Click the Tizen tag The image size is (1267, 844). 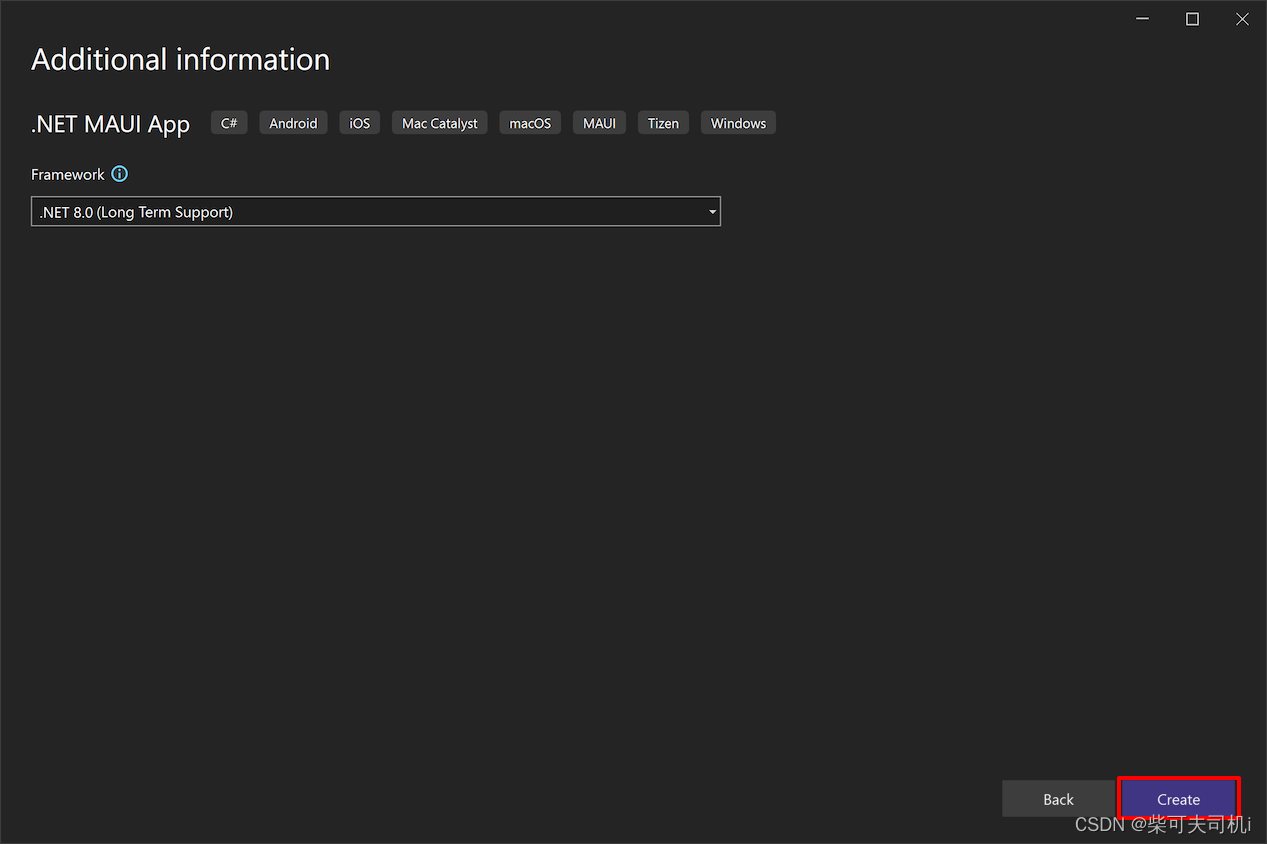[663, 123]
